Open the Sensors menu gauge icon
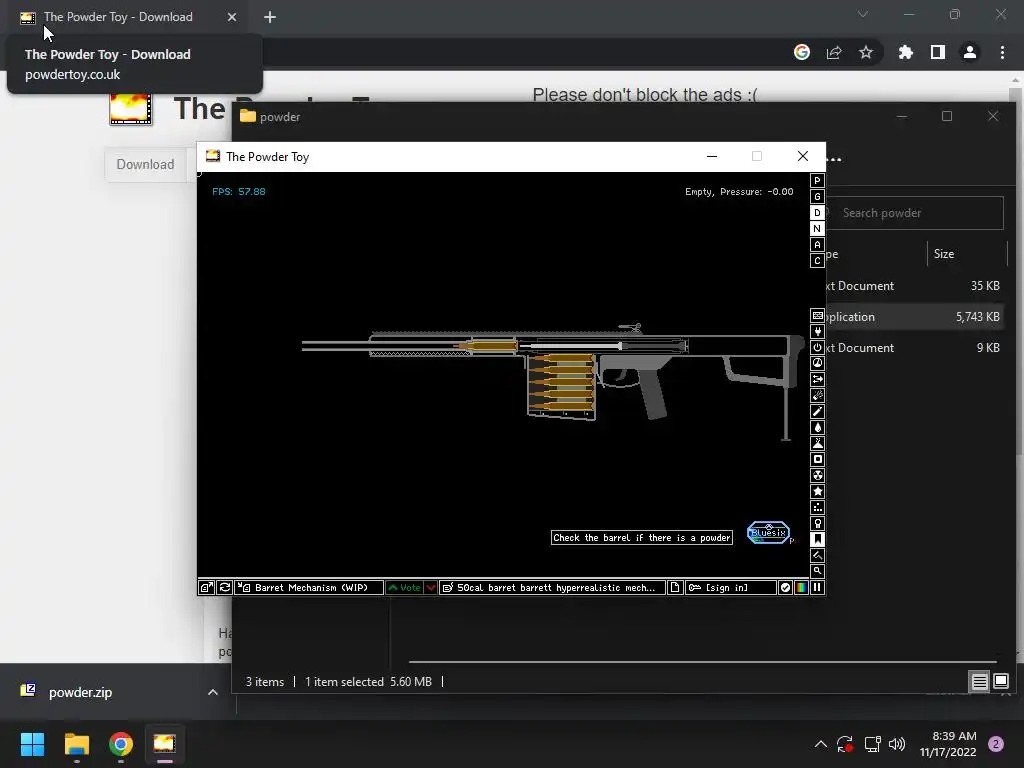1024x768 pixels. [x=817, y=363]
